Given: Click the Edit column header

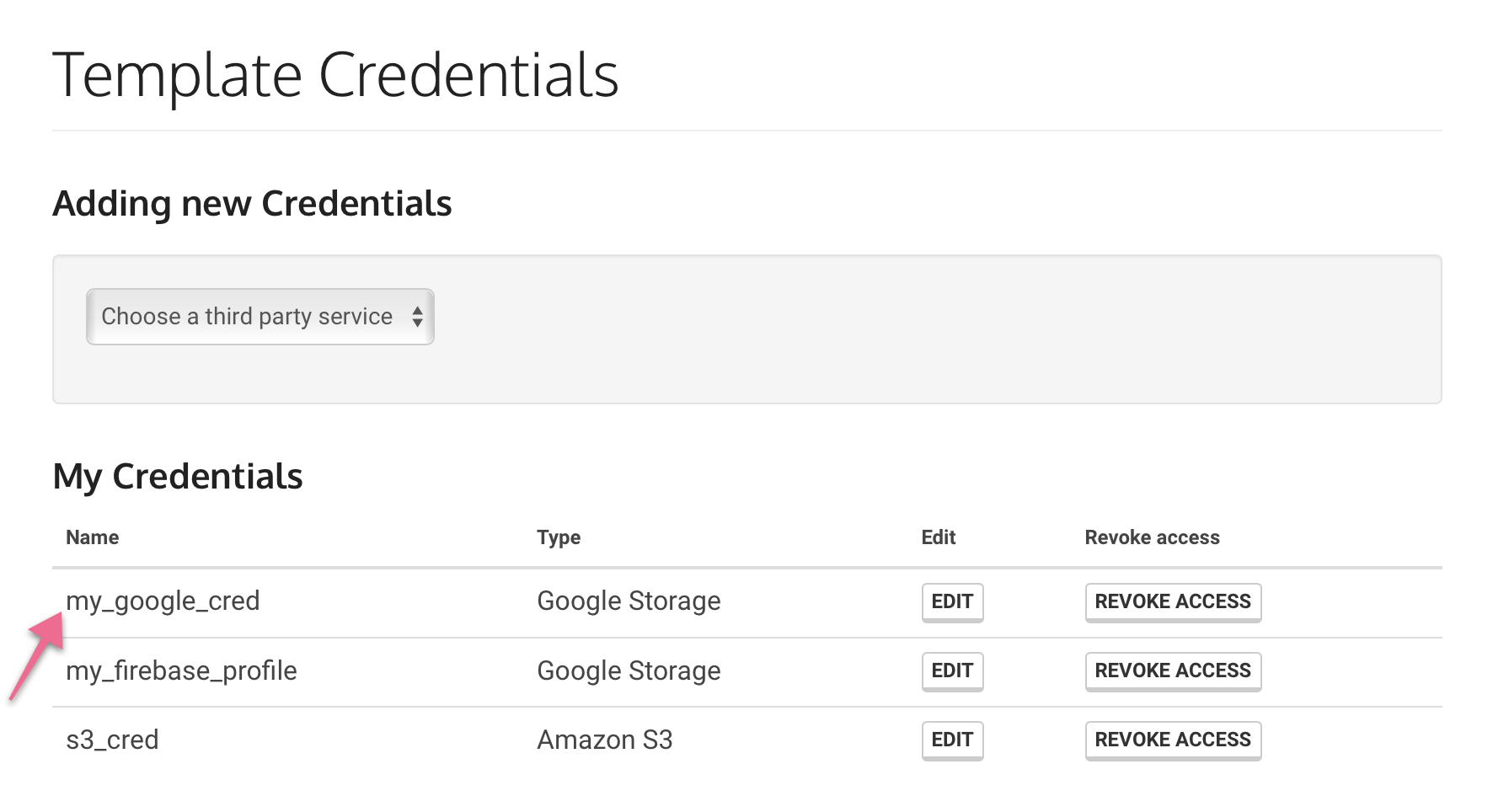Looking at the screenshot, I should pos(939,537).
